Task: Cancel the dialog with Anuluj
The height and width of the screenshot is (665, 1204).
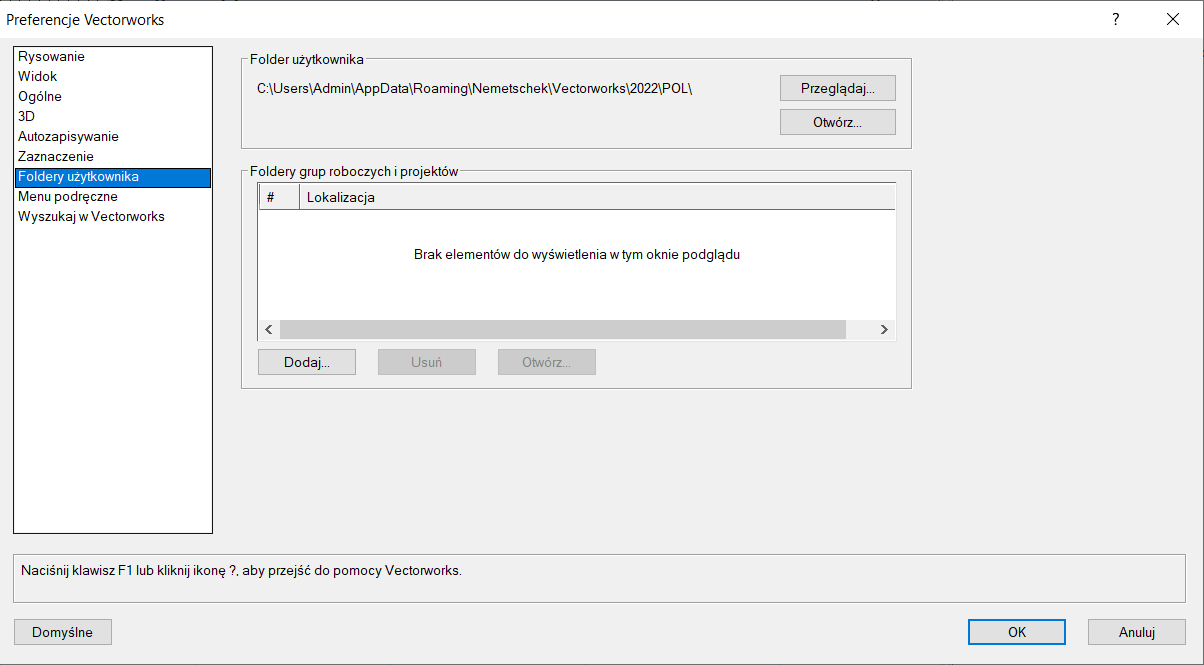Action: click(1137, 632)
